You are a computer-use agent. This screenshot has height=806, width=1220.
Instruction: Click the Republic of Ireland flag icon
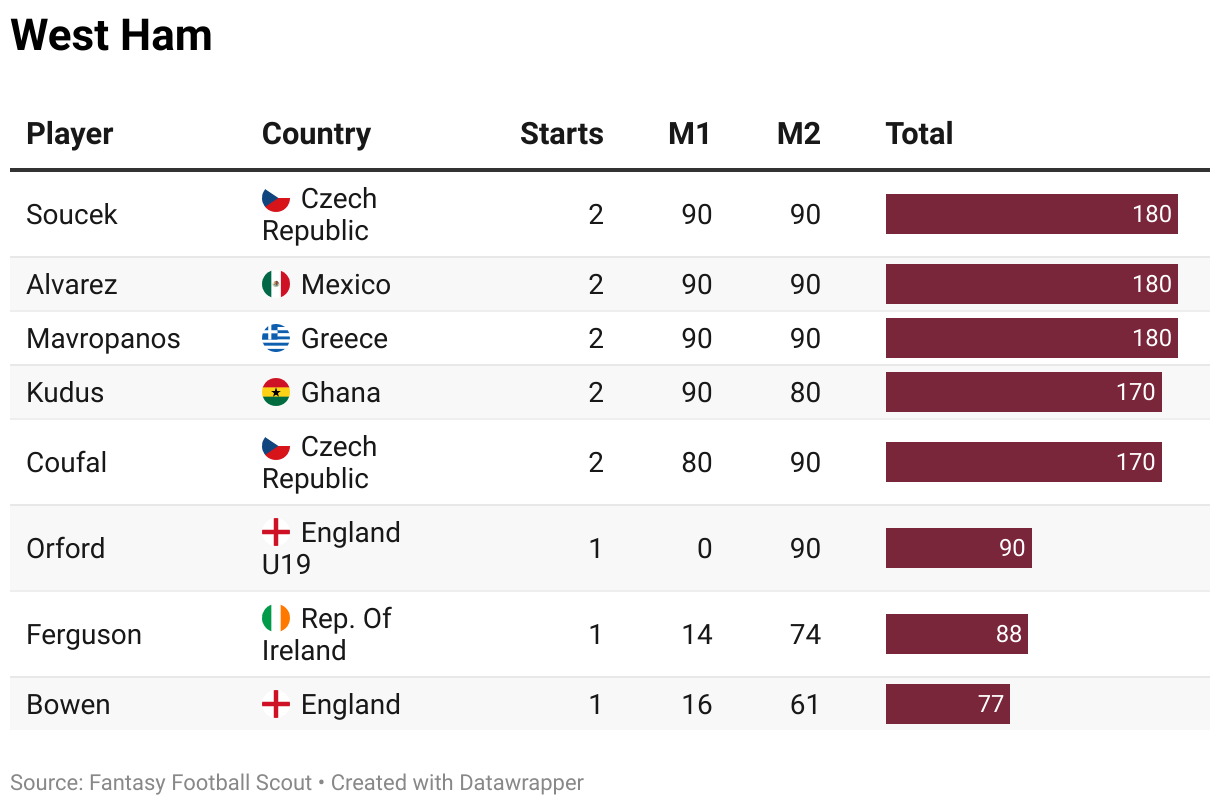click(x=276, y=619)
